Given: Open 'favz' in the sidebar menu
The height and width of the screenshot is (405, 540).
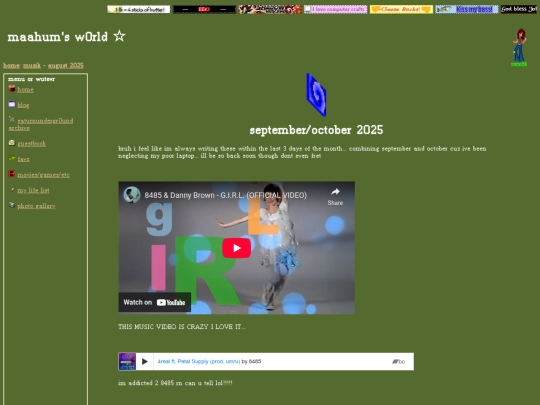Looking at the screenshot, I should 23,159.
